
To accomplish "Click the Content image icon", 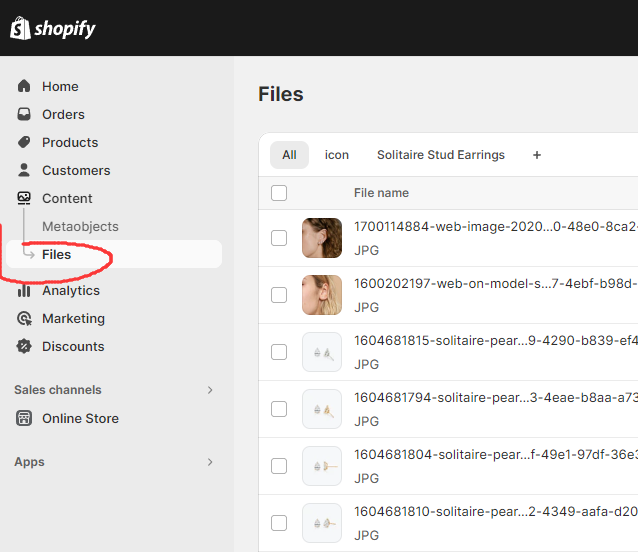I will coord(24,199).
